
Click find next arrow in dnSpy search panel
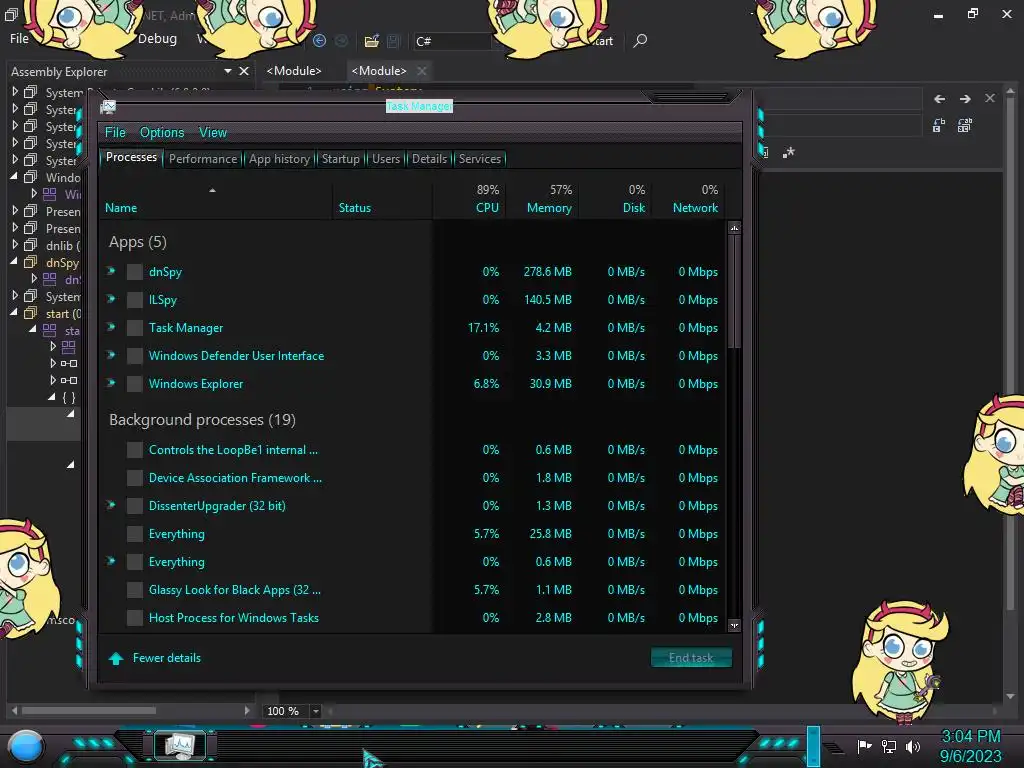[965, 99]
